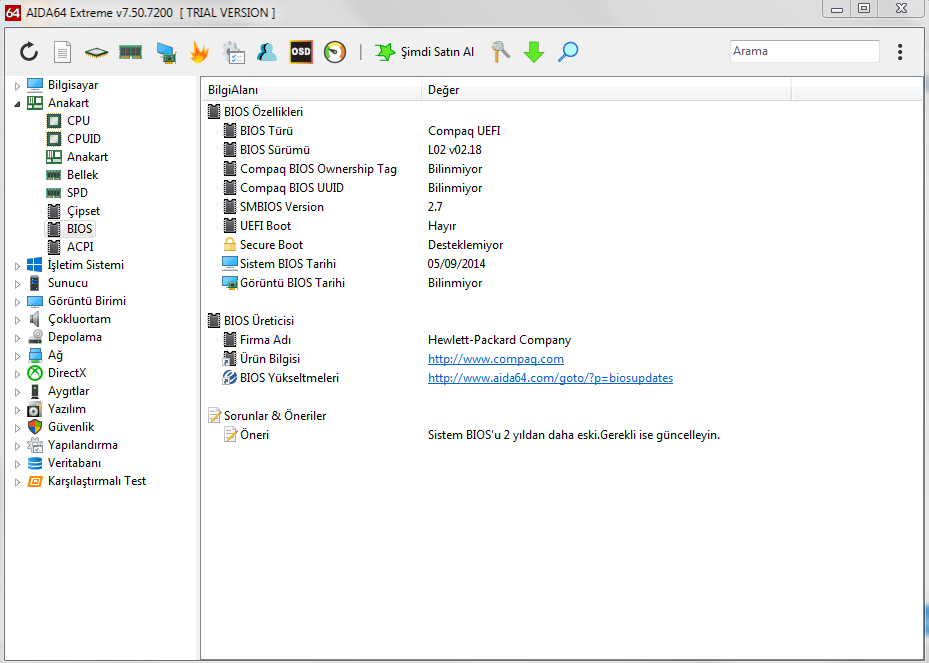
Task: Collapse the Anakart parent tree node
Action: [x=17, y=104]
